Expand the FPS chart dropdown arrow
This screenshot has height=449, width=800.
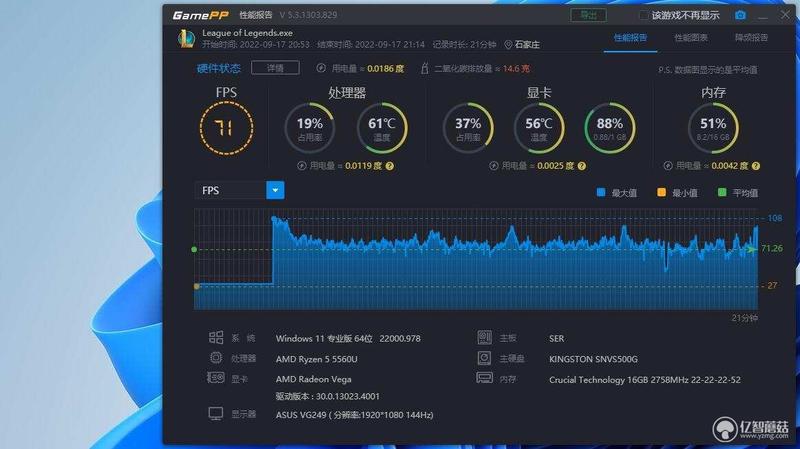pyautogui.click(x=275, y=190)
